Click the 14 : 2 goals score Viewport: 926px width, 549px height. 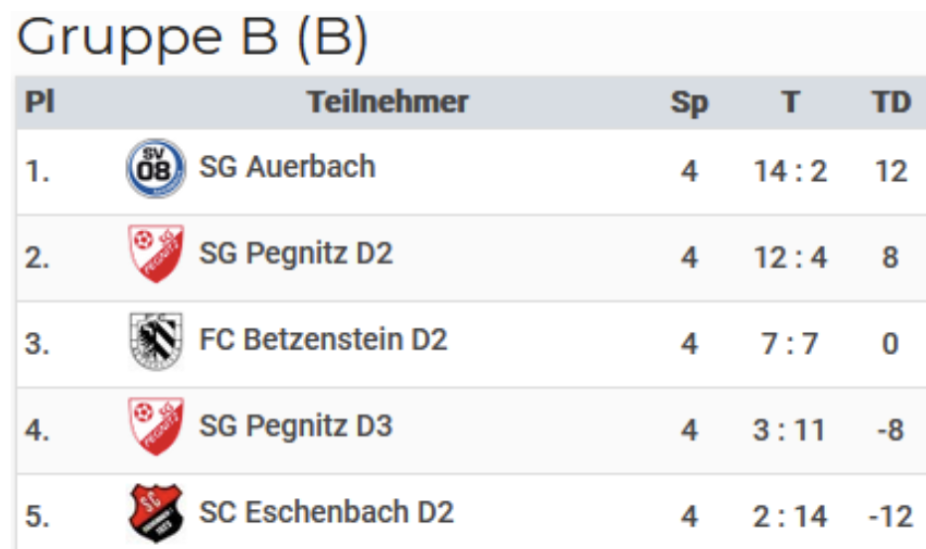(x=790, y=171)
